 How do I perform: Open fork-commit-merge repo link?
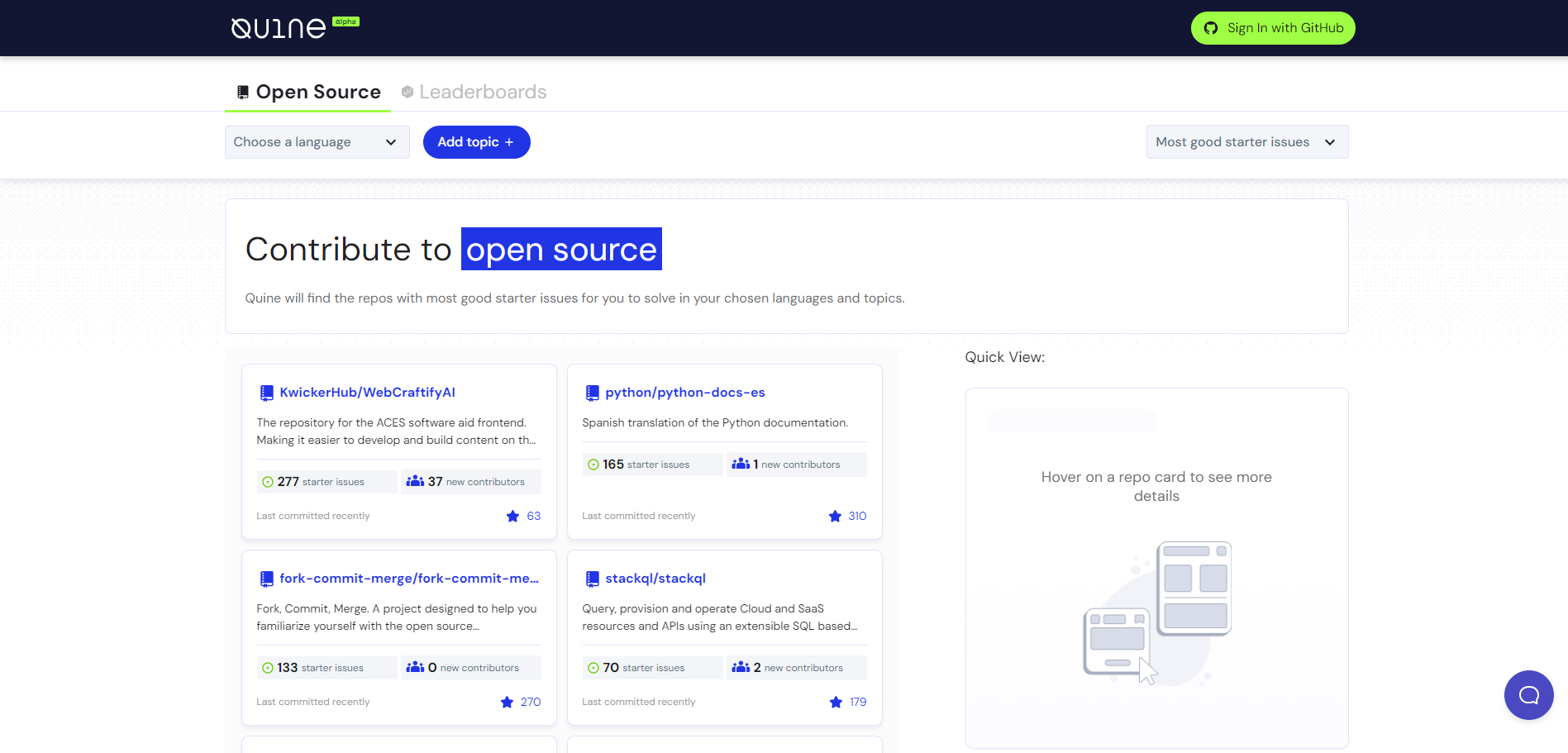pos(409,579)
